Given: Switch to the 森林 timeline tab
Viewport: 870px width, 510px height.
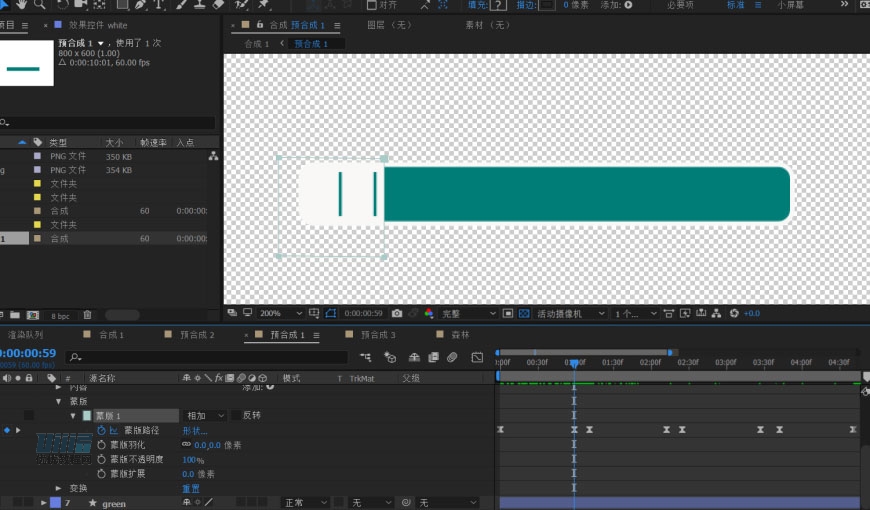Looking at the screenshot, I should coord(460,335).
